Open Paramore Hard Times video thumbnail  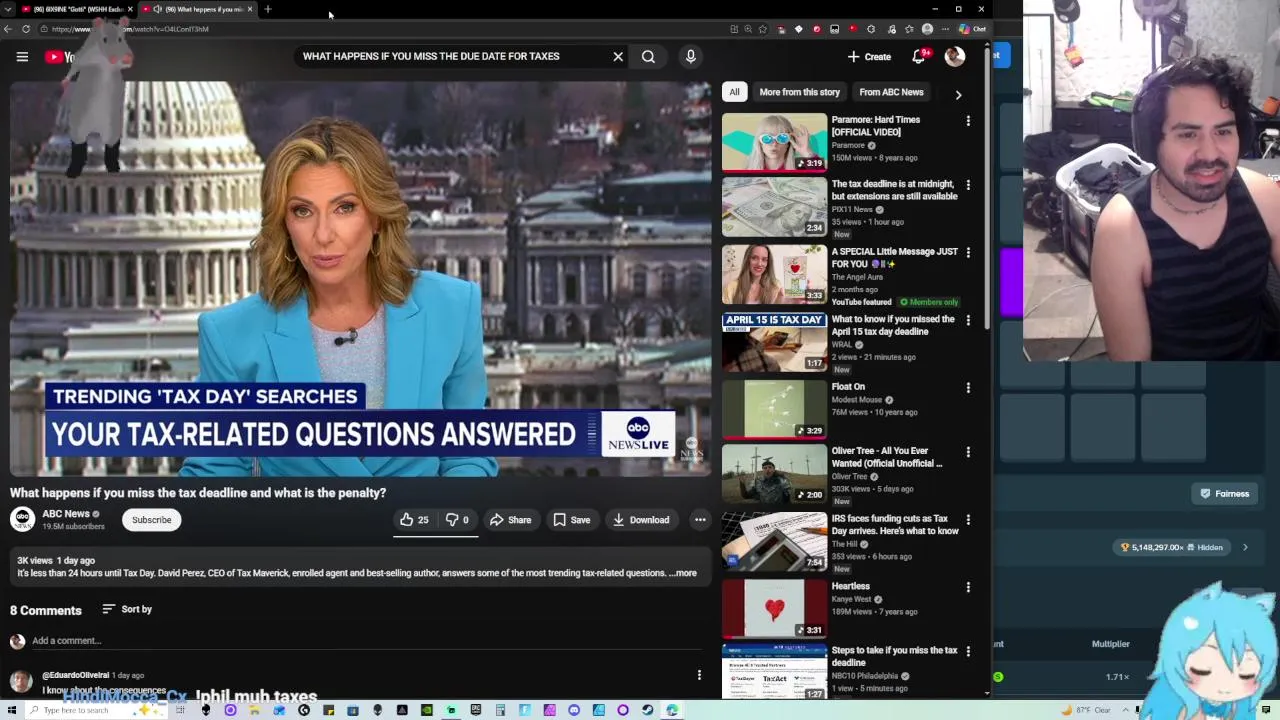[774, 143]
